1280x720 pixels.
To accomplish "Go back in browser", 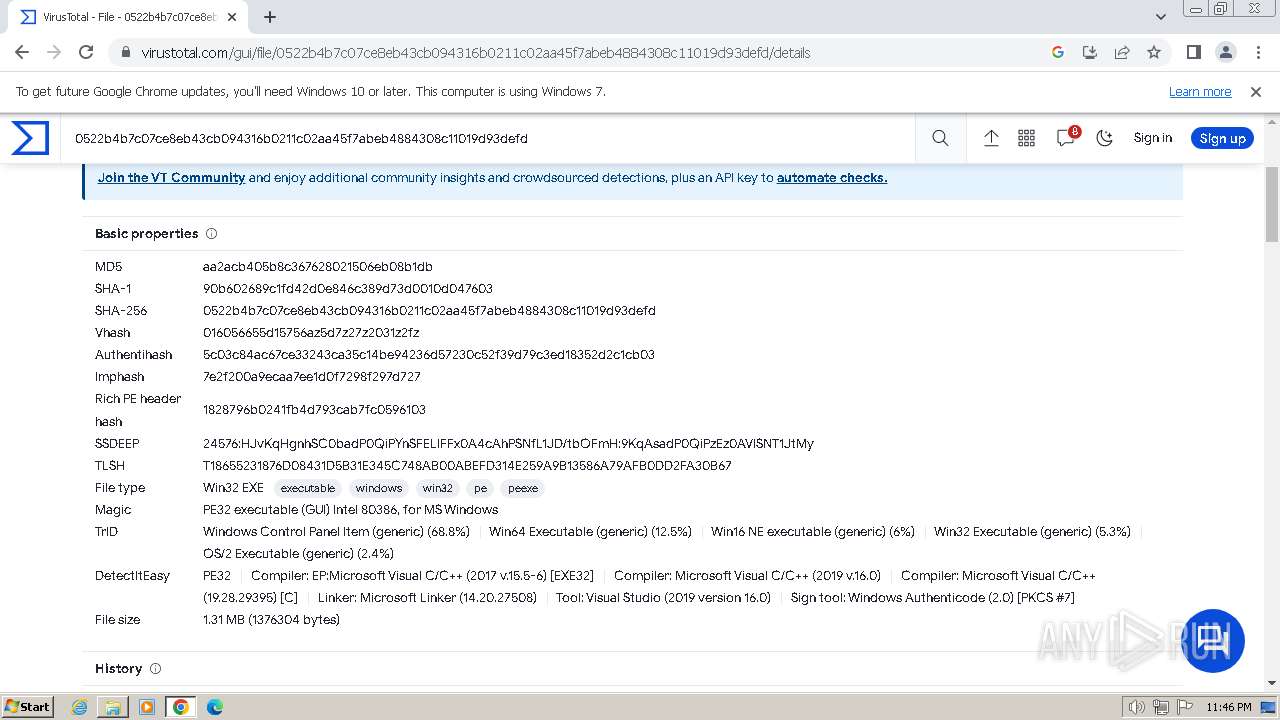I will pyautogui.click(x=22, y=52).
